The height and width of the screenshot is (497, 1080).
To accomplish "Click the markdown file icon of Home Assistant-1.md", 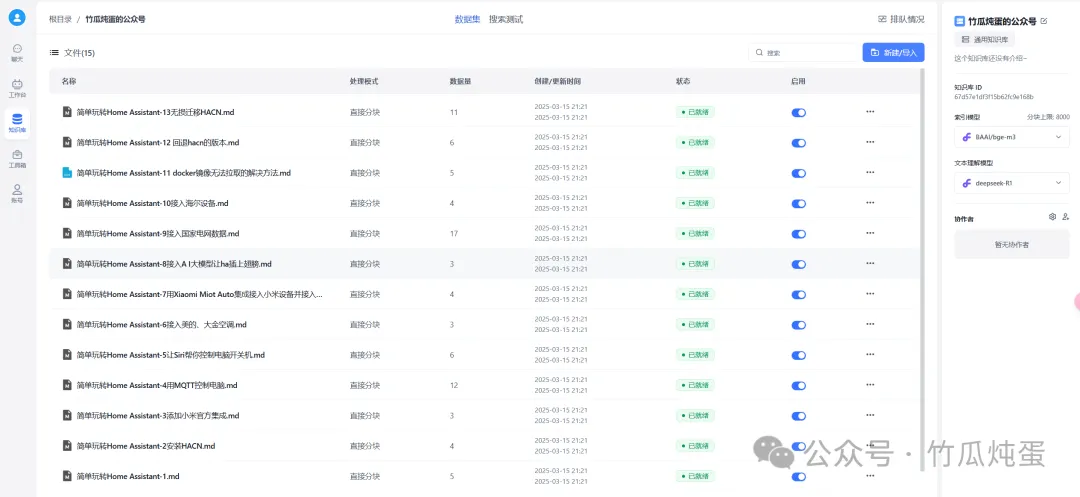I will [67, 476].
